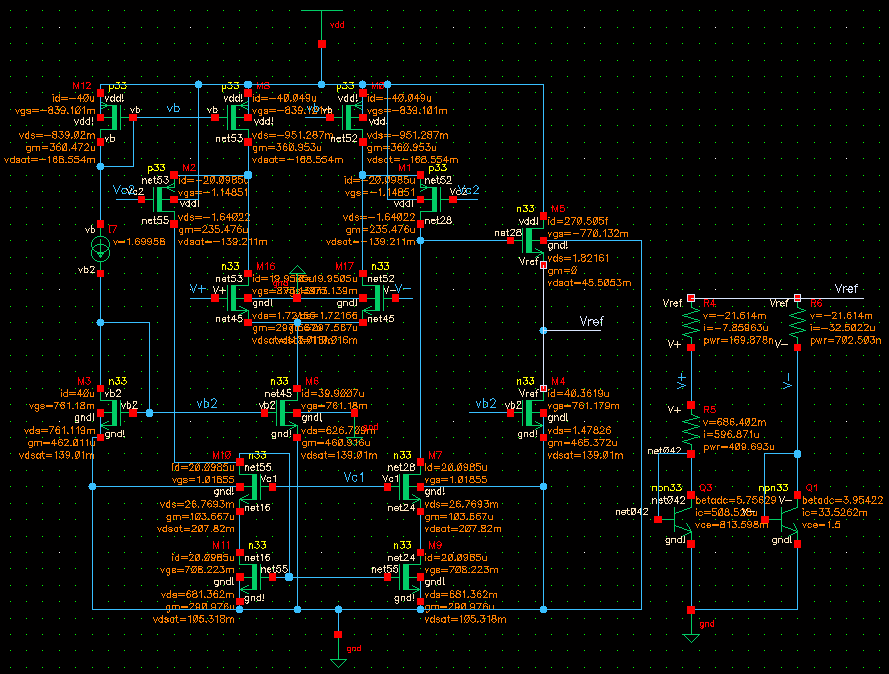Select the M12 PMOS transistor symbol
Screen dimensions: 889x674
coord(116,118)
